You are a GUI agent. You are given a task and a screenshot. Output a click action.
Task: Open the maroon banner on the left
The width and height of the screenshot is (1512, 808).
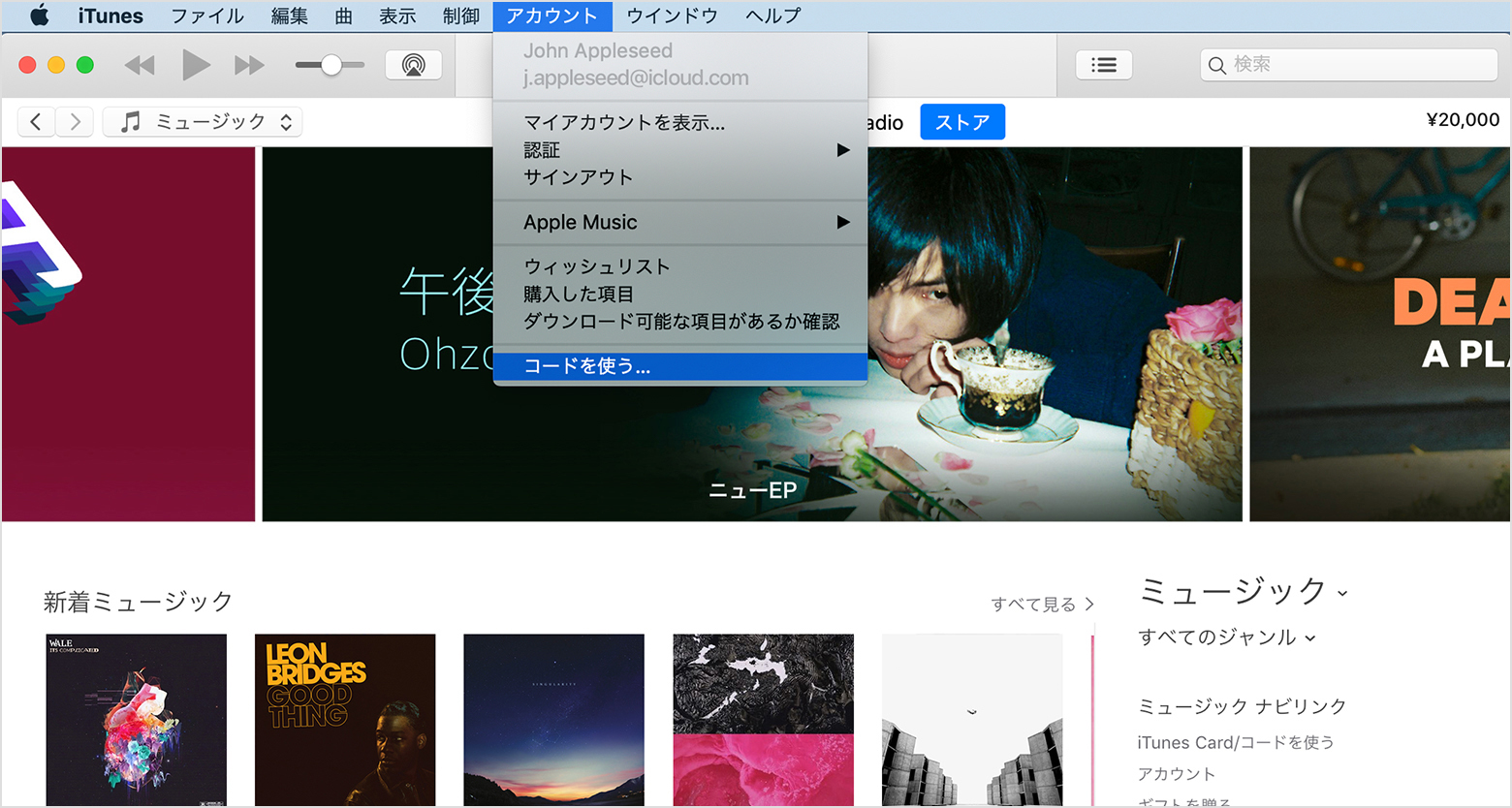[x=128, y=334]
